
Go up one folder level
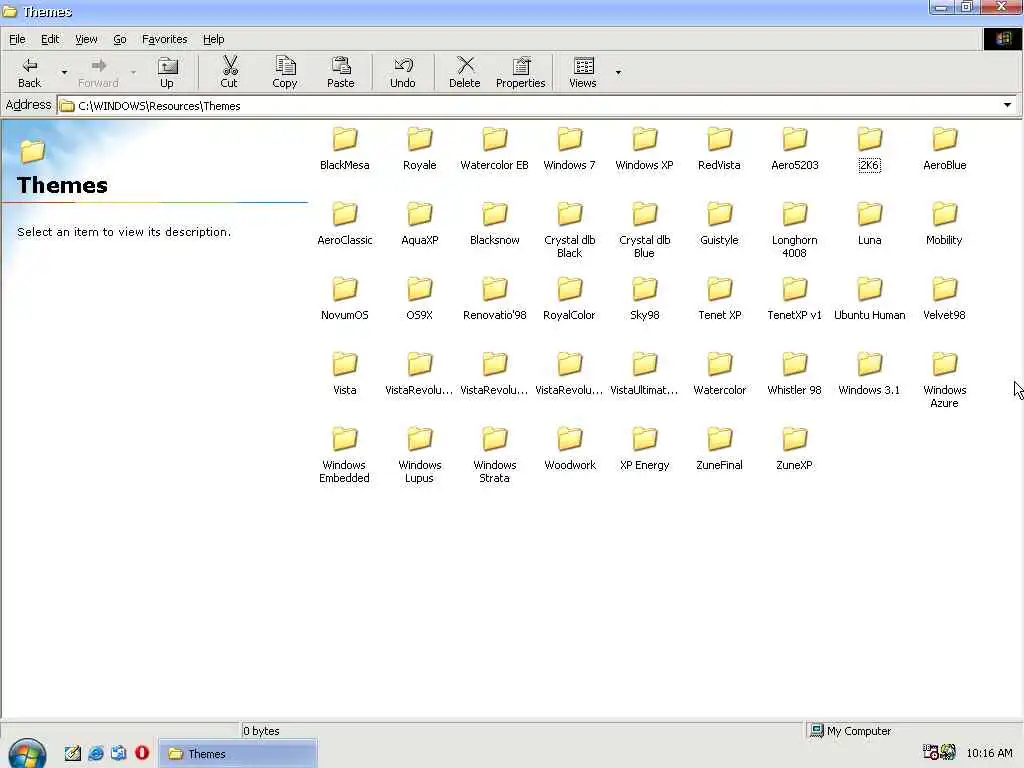(167, 72)
